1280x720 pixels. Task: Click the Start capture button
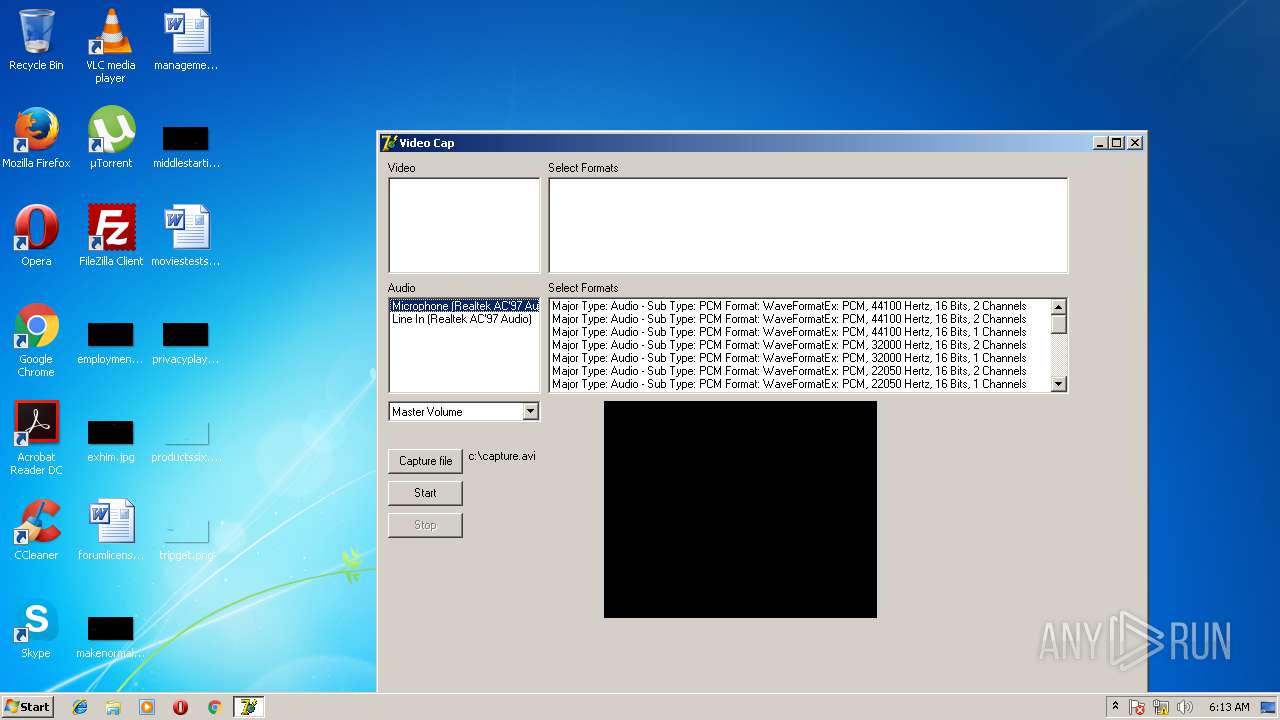click(x=425, y=493)
